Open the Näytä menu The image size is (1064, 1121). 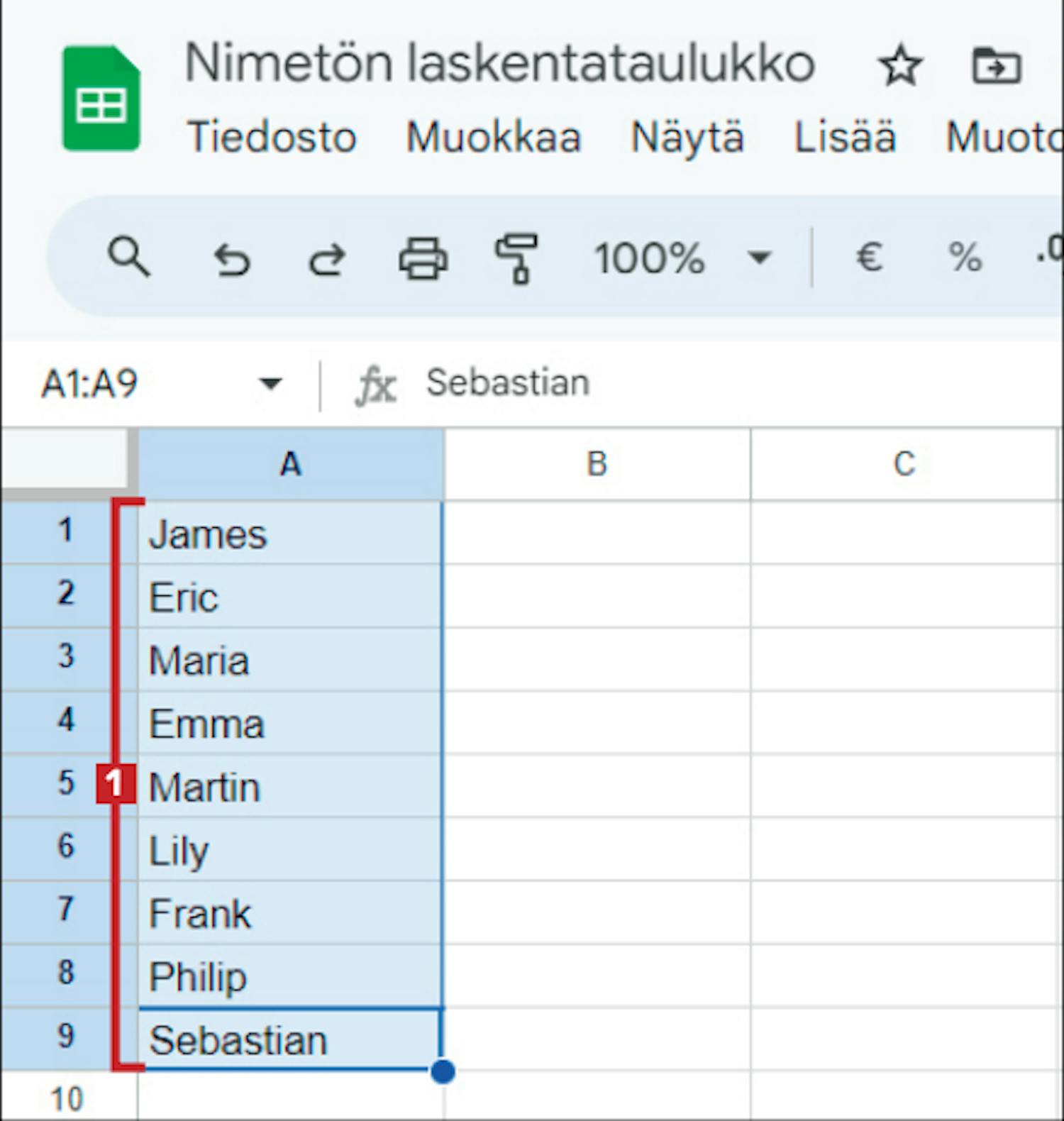687,136
